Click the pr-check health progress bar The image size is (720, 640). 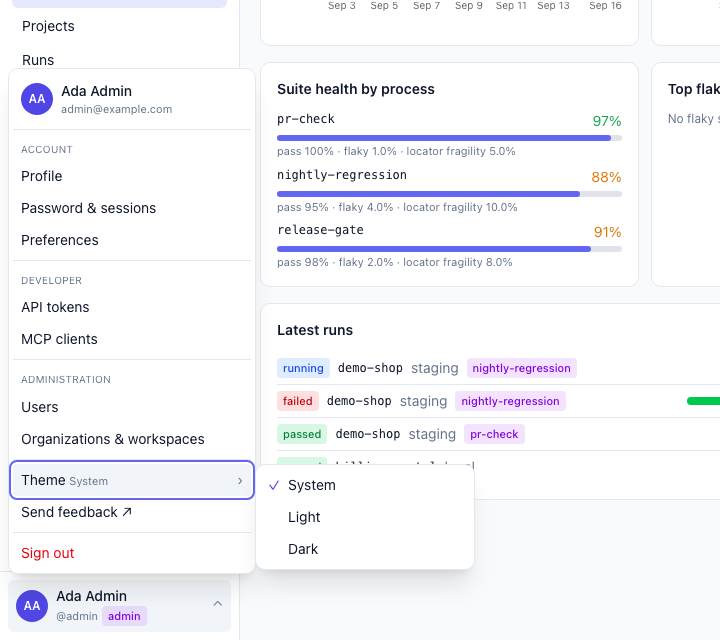click(x=449, y=138)
